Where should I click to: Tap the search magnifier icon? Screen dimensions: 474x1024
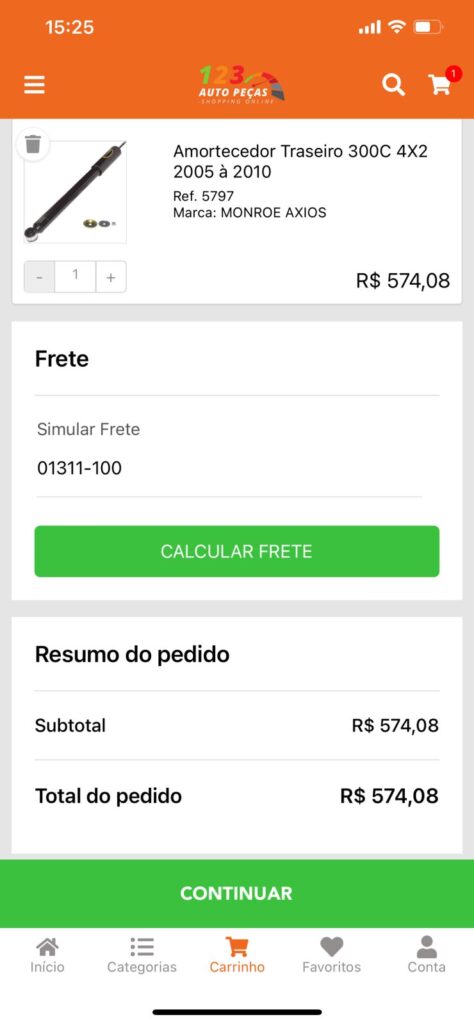[393, 85]
